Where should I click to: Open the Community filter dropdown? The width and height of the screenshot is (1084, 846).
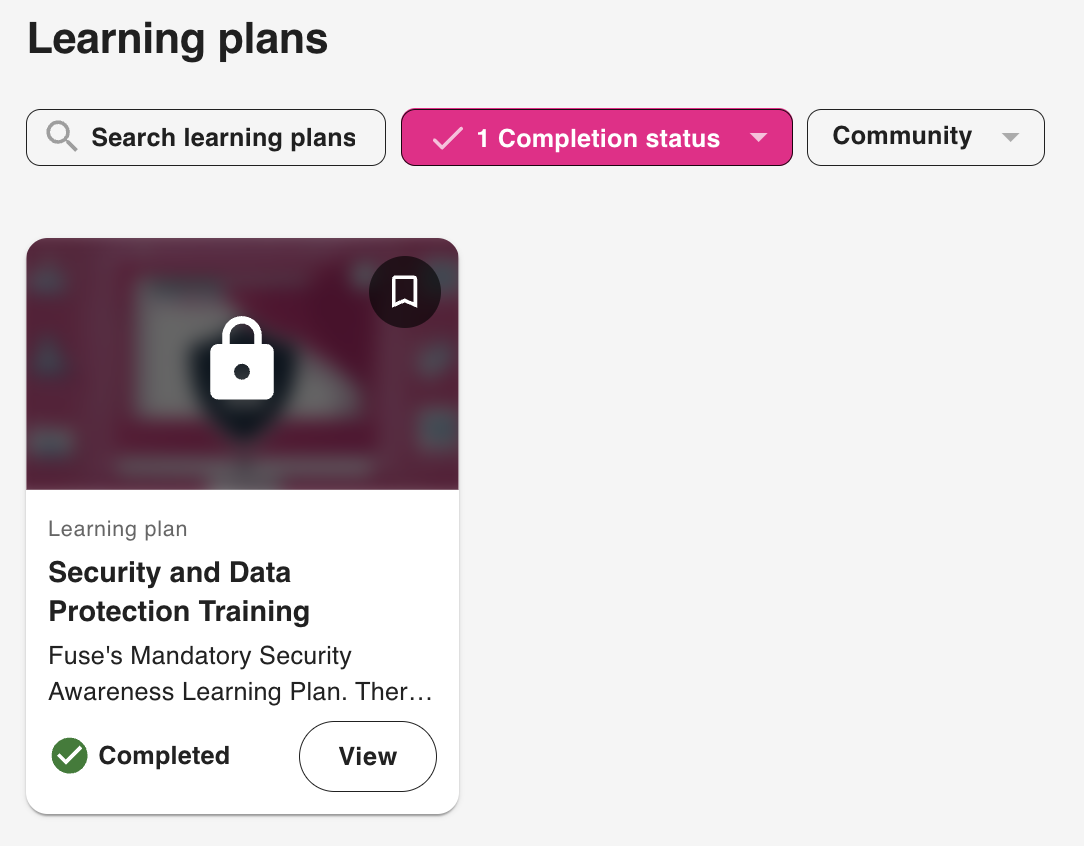pyautogui.click(x=902, y=137)
